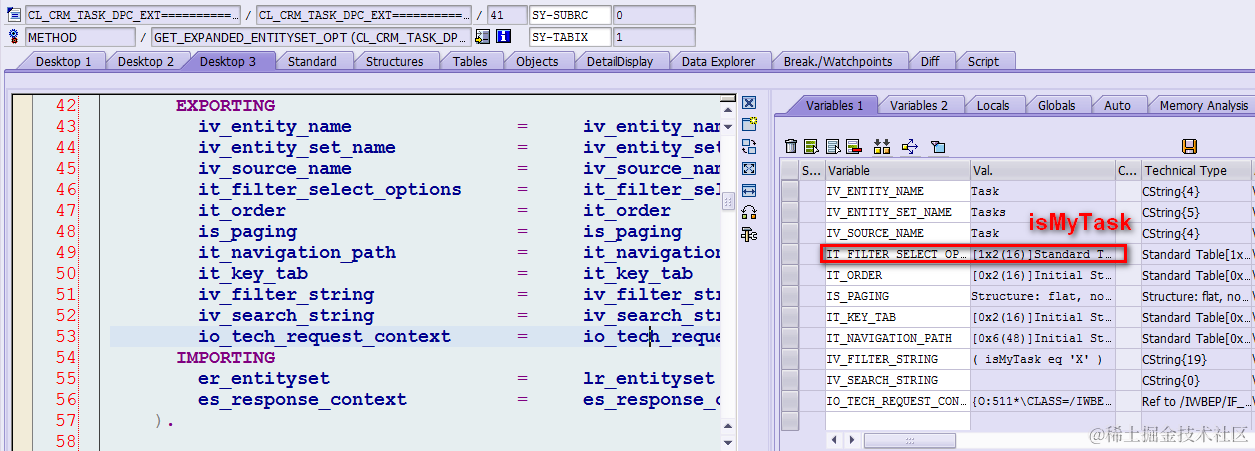Viewport: 1255px width, 451px height.
Task: Click the GET_EXPANDED_ENTITYSET_OPT method name field
Action: [311, 37]
